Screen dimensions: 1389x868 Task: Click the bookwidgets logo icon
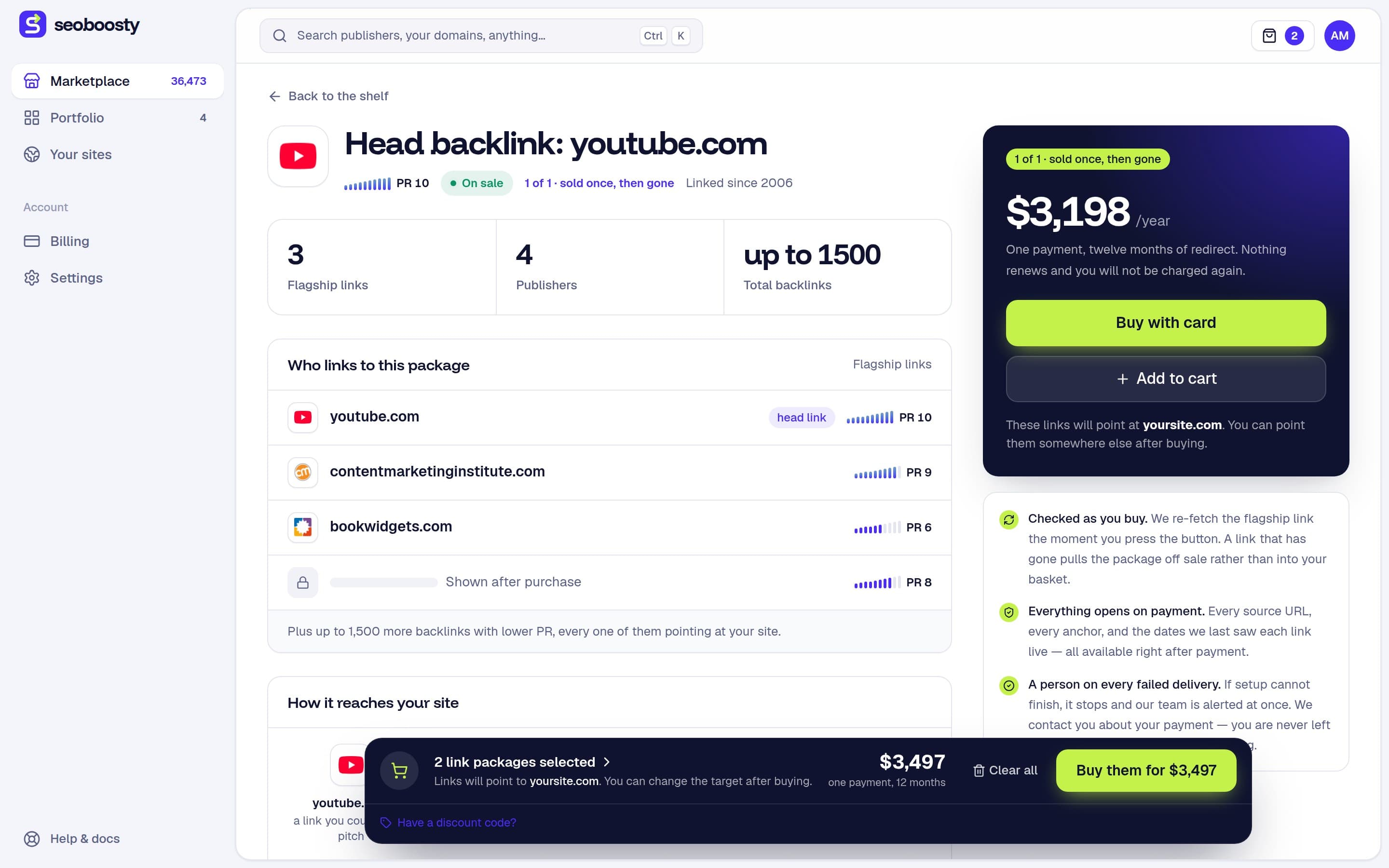302,528
